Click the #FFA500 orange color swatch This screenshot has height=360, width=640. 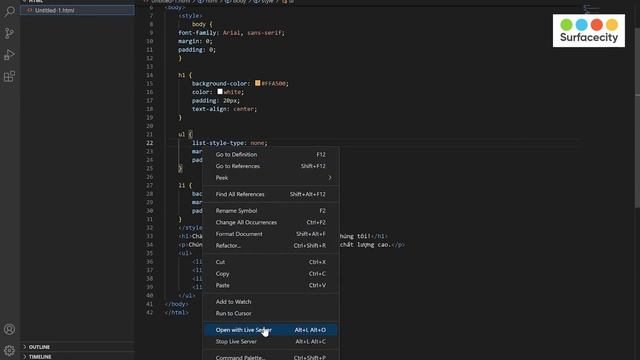[x=258, y=83]
